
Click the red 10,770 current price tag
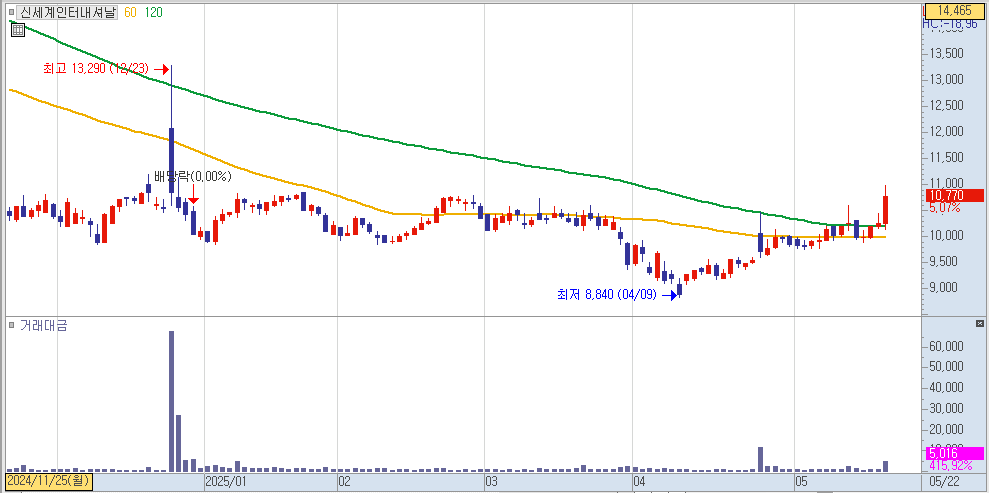tap(947, 196)
